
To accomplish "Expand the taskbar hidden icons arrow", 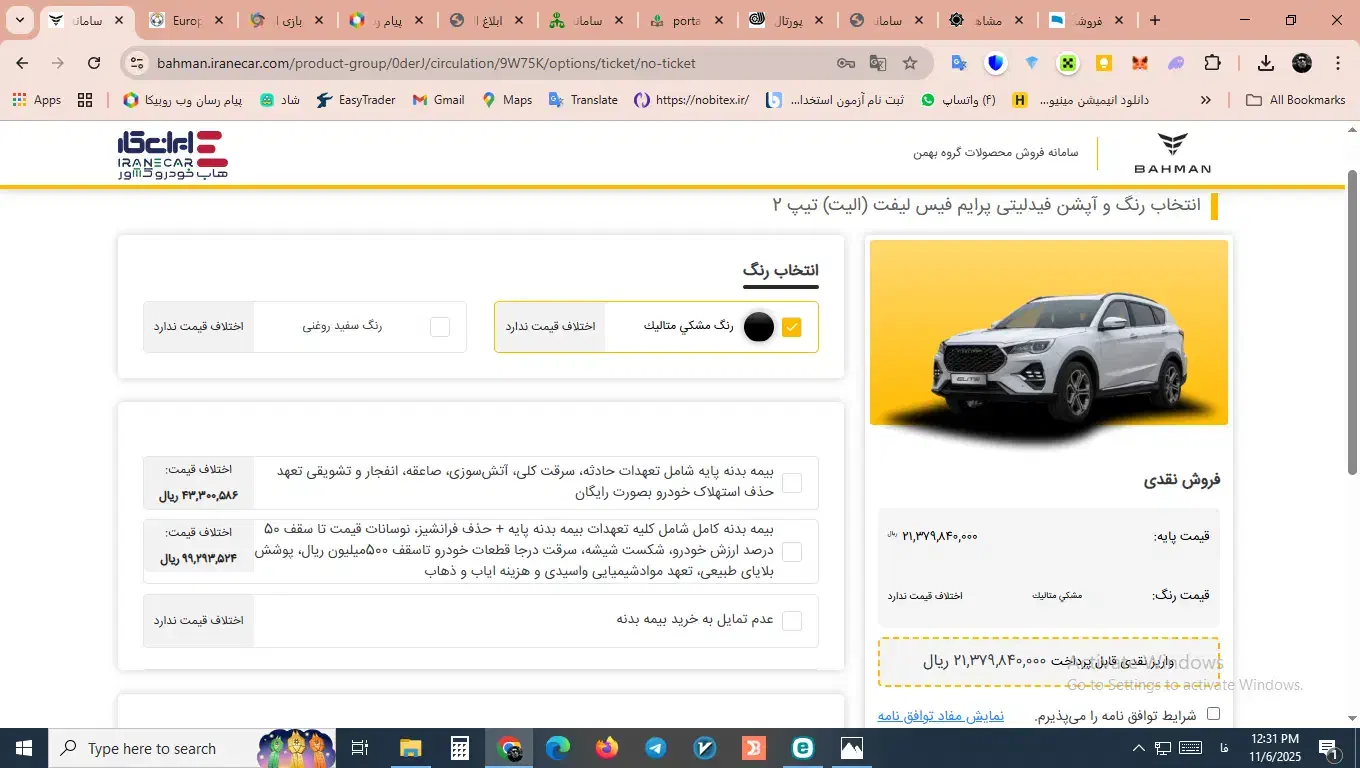I will (1138, 748).
